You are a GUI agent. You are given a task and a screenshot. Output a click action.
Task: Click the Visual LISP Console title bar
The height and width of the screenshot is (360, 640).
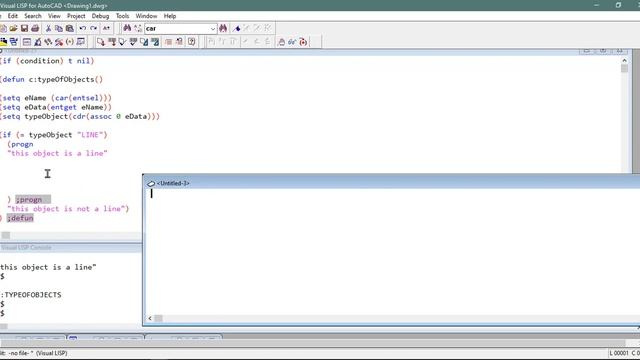pos(71,248)
